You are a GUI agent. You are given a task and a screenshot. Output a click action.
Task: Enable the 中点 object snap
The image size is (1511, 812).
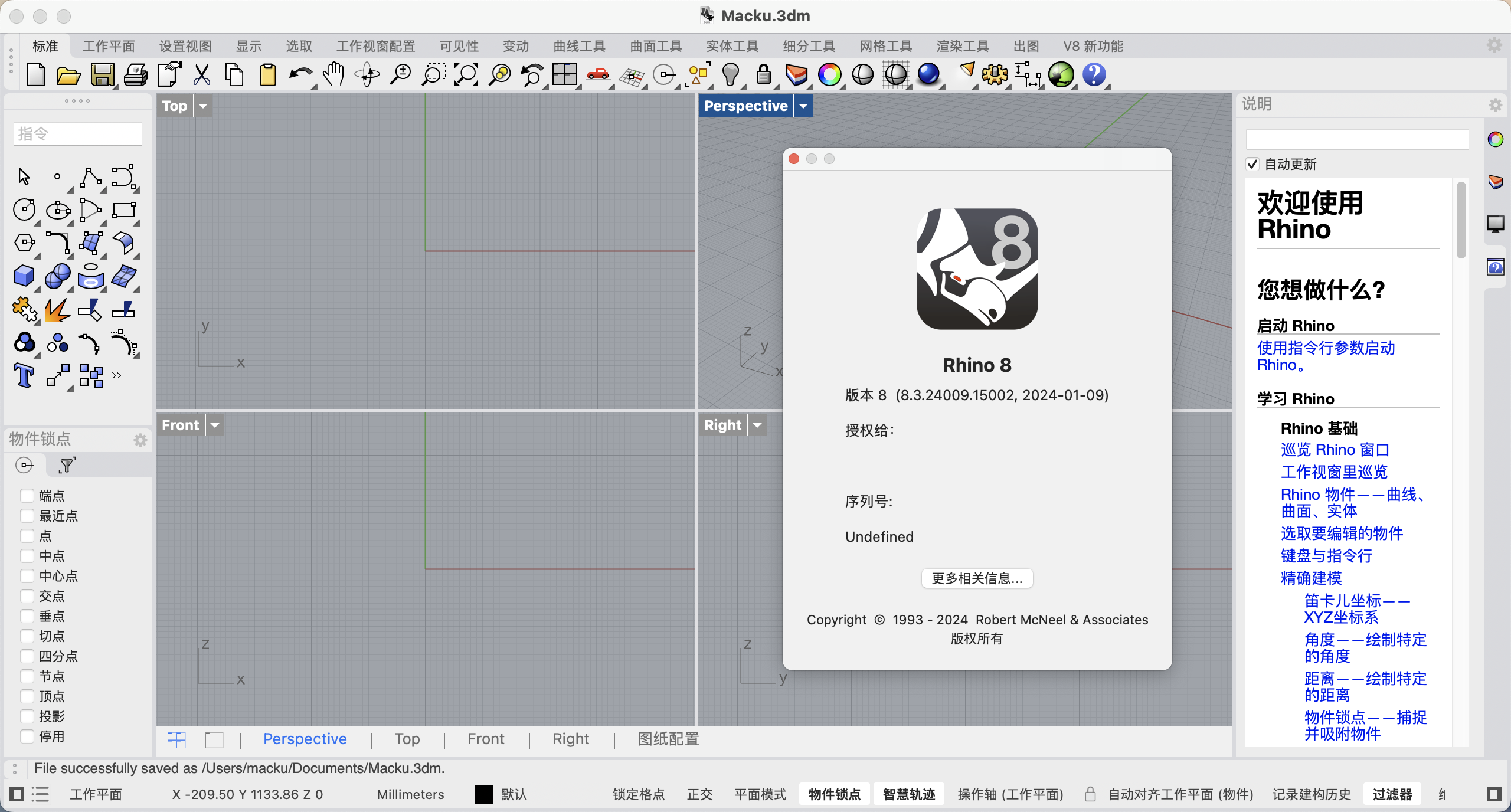click(x=27, y=555)
